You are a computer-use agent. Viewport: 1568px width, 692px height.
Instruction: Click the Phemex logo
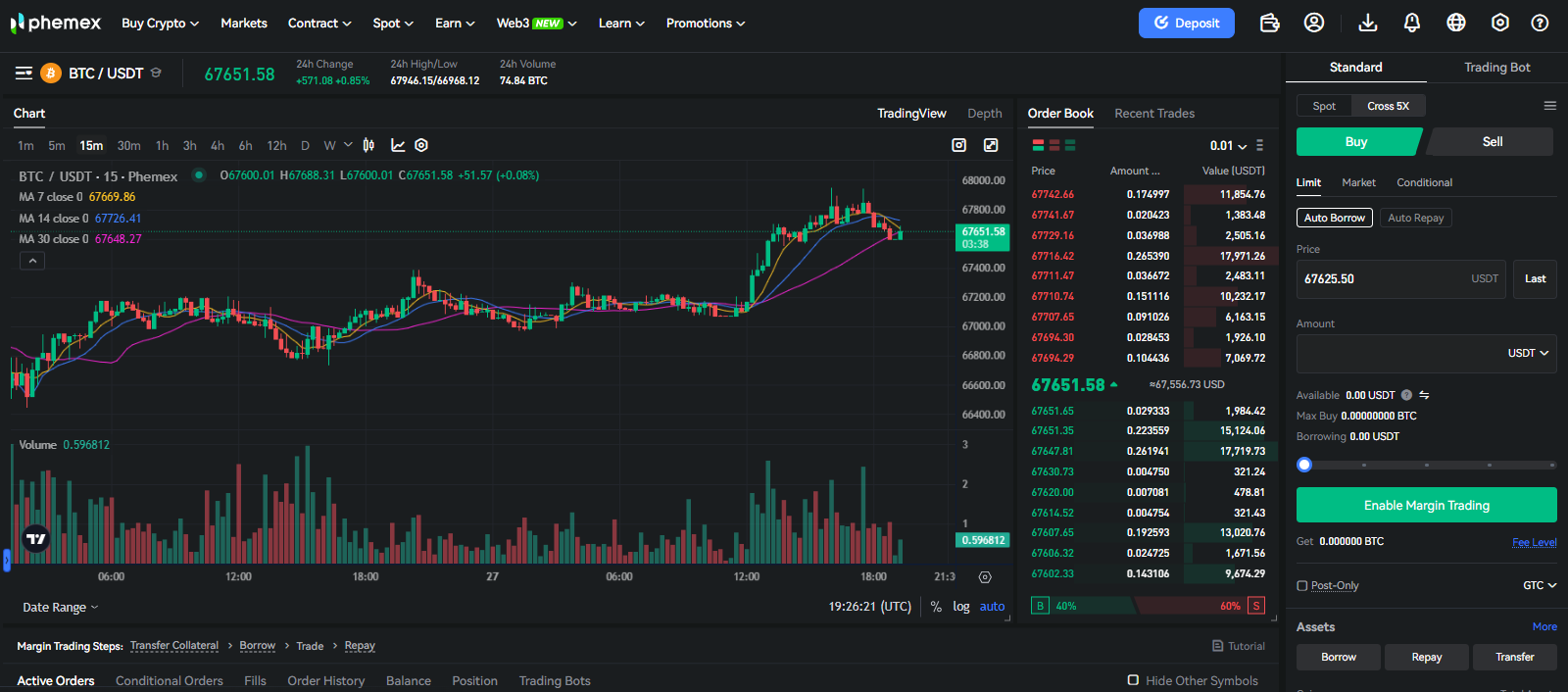pos(56,23)
